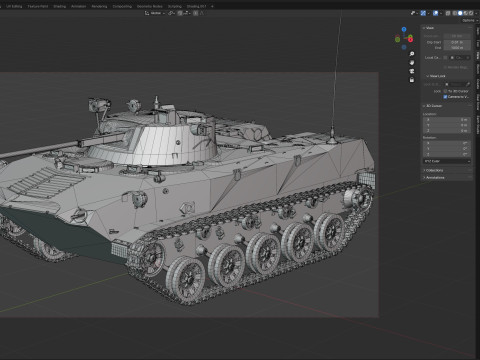
Task: Expand the Collections panel
Action: point(447,170)
